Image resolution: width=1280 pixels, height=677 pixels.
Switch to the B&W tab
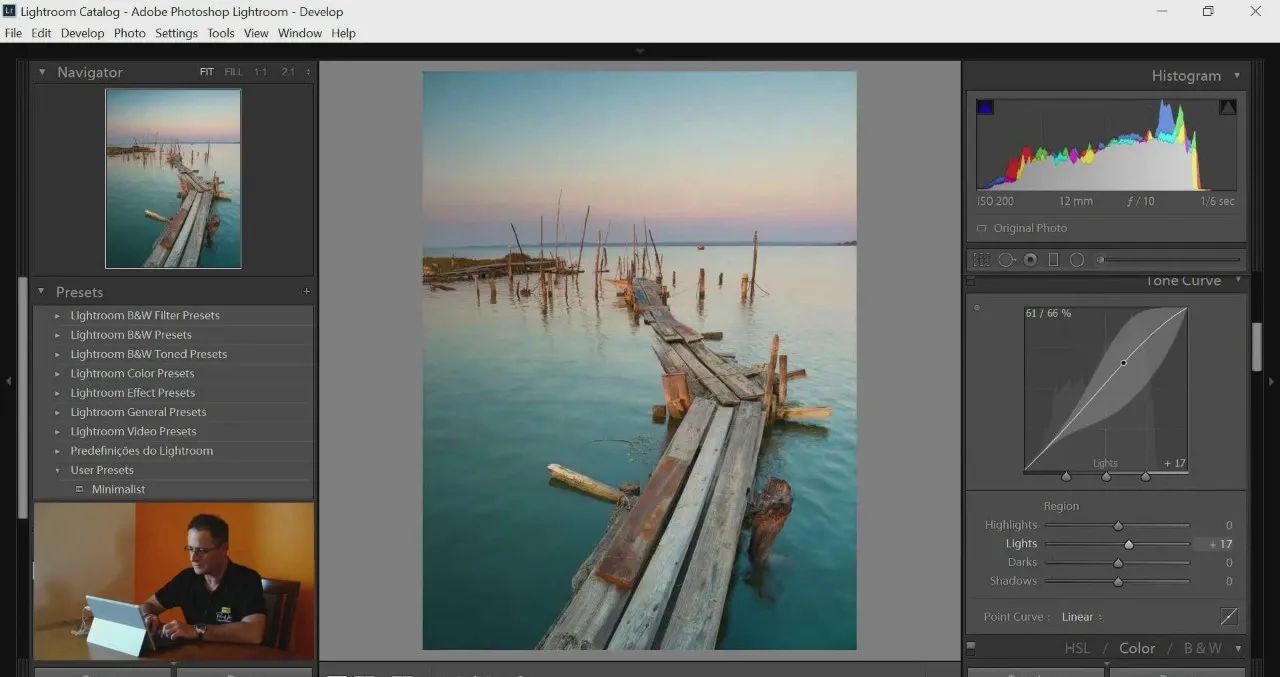[1202, 648]
